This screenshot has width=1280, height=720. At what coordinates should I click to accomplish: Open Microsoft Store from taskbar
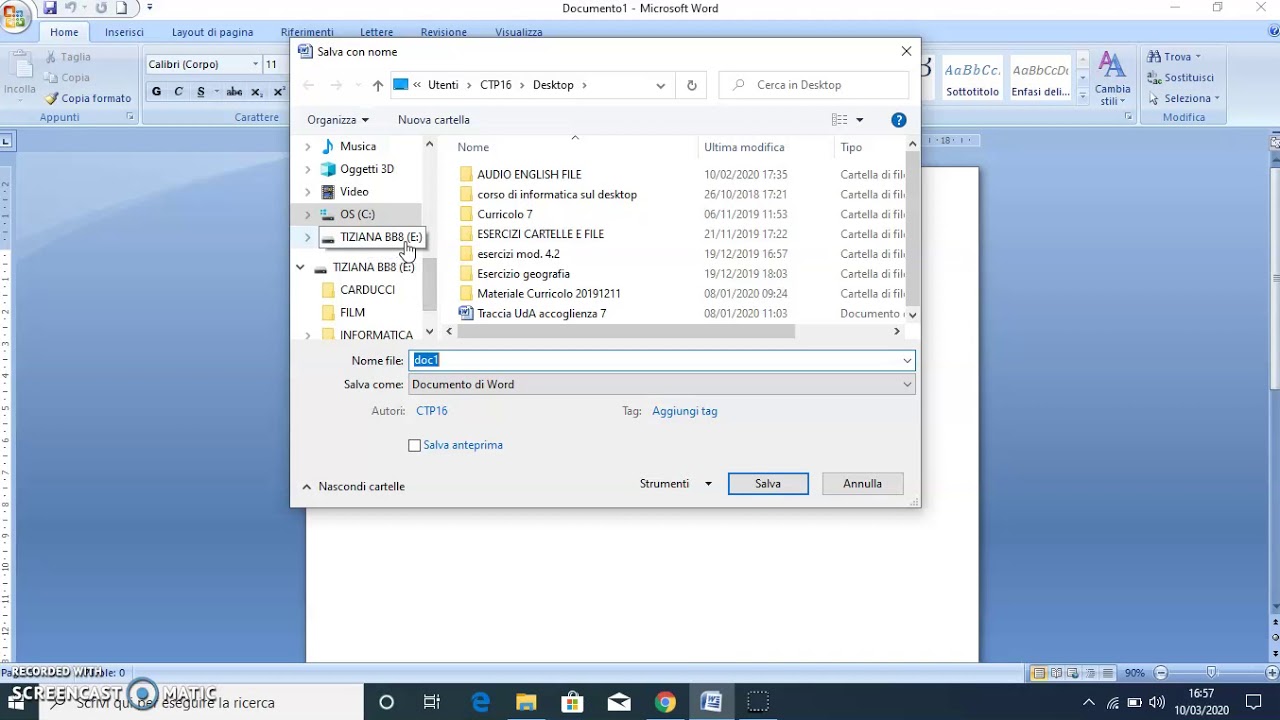tap(572, 702)
